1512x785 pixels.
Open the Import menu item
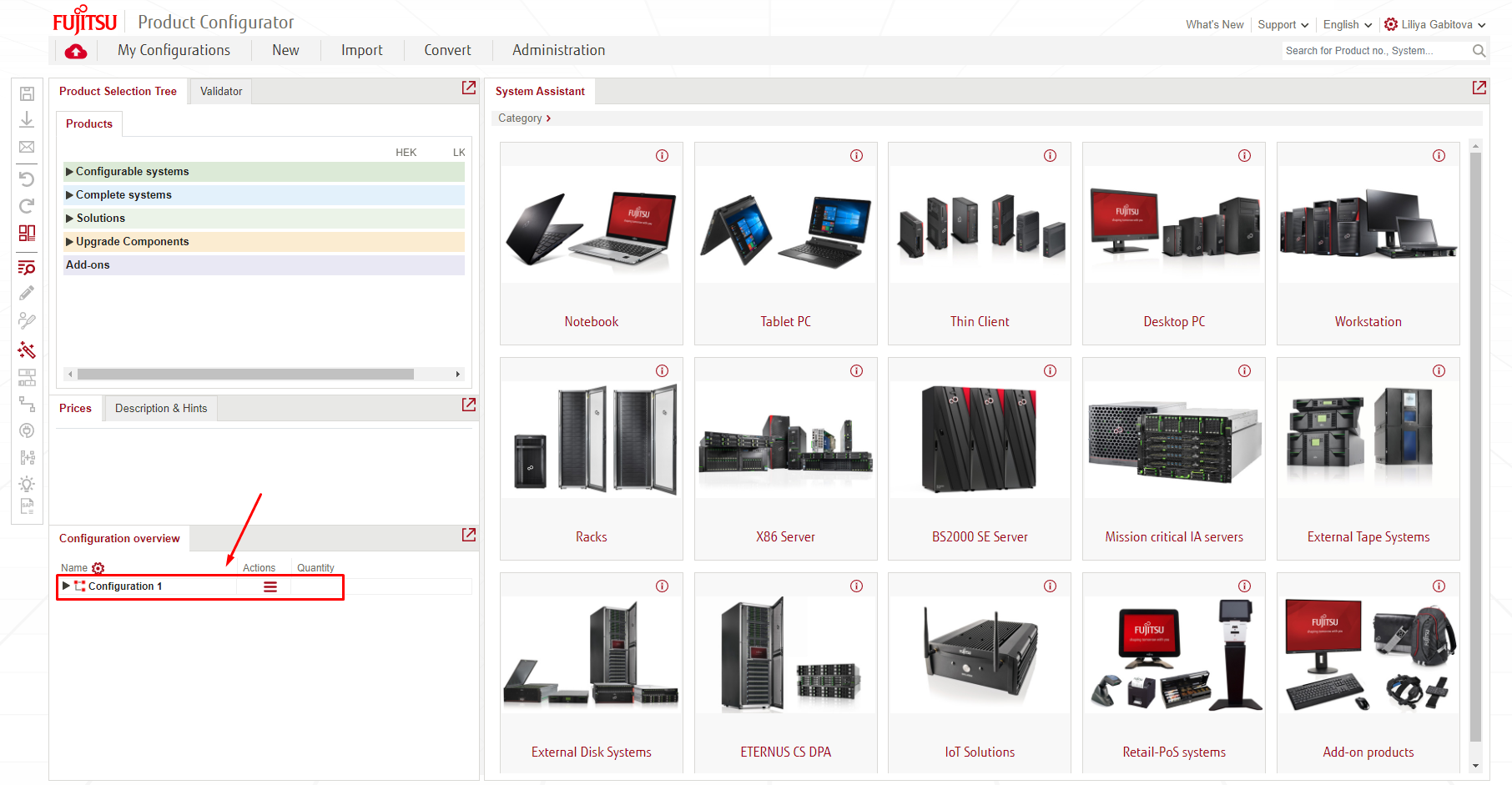point(362,50)
